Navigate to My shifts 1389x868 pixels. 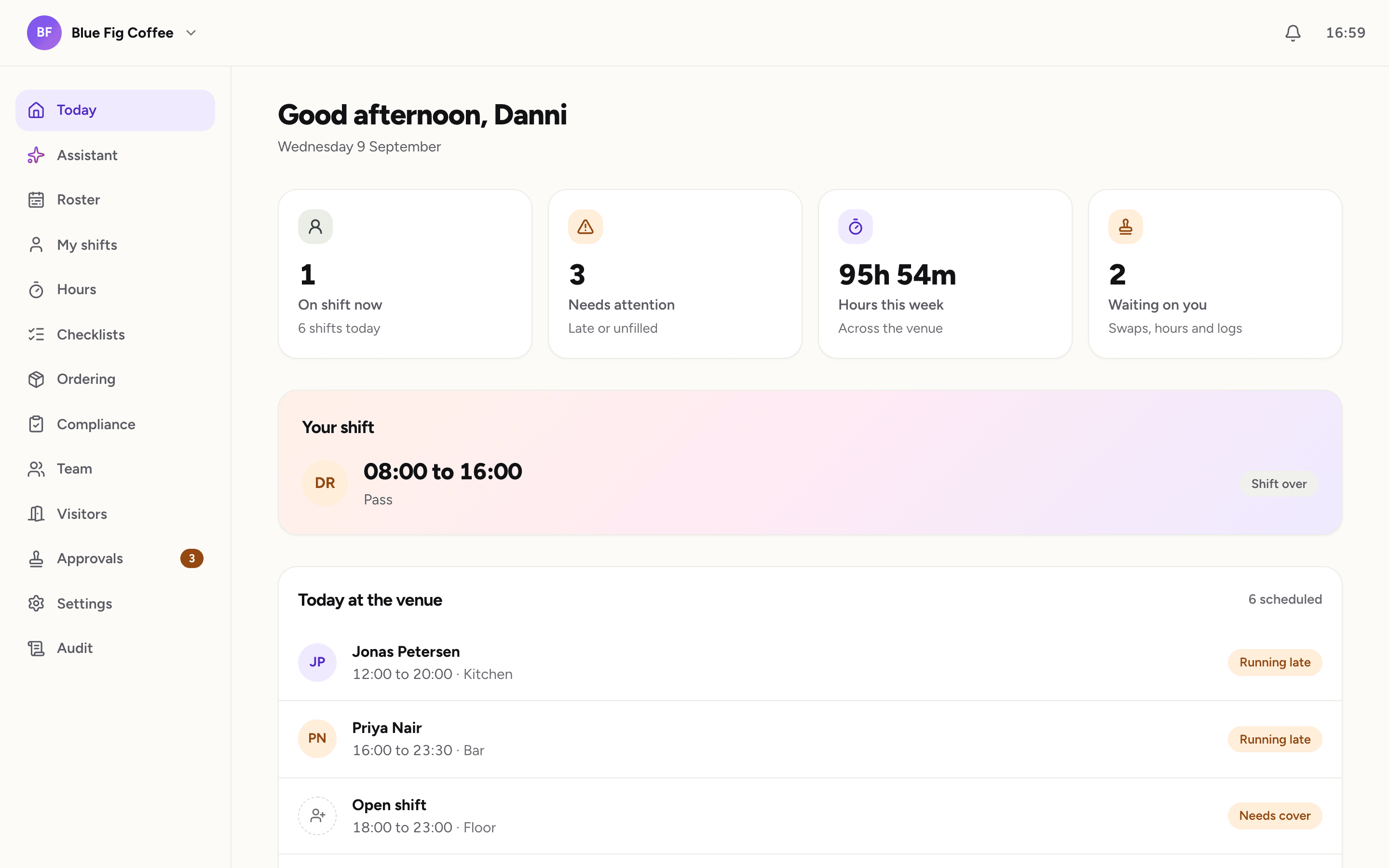[x=115, y=244]
